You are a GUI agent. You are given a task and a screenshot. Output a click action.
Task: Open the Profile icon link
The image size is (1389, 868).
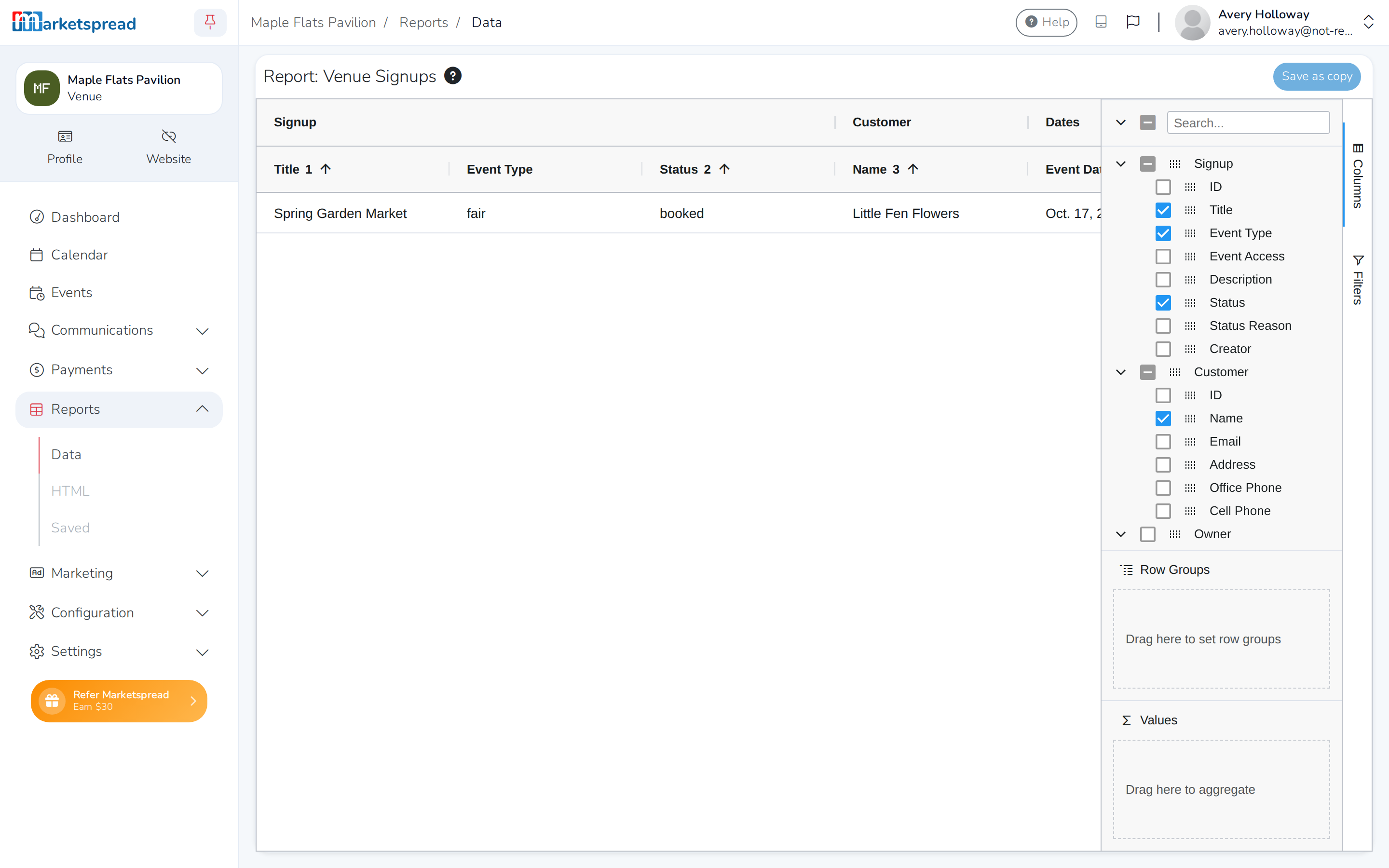click(x=65, y=147)
